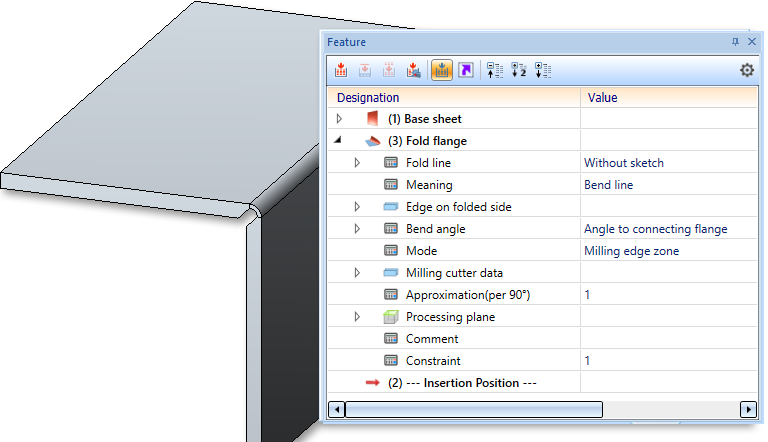Click the horizontal scrollbar right arrow
The height and width of the screenshot is (442, 768).
pyautogui.click(x=748, y=409)
